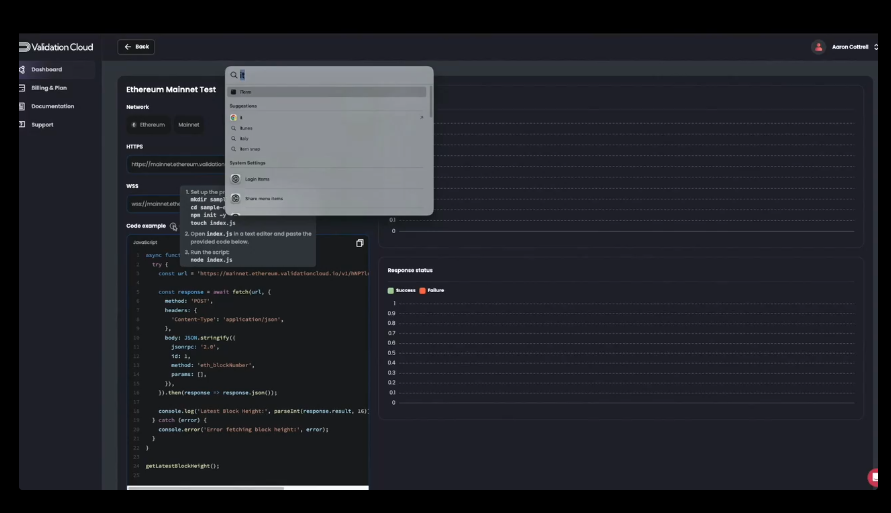Click the Spotlight magnifying glass icon
Image resolution: width=891 pixels, height=513 pixels.
pos(234,75)
